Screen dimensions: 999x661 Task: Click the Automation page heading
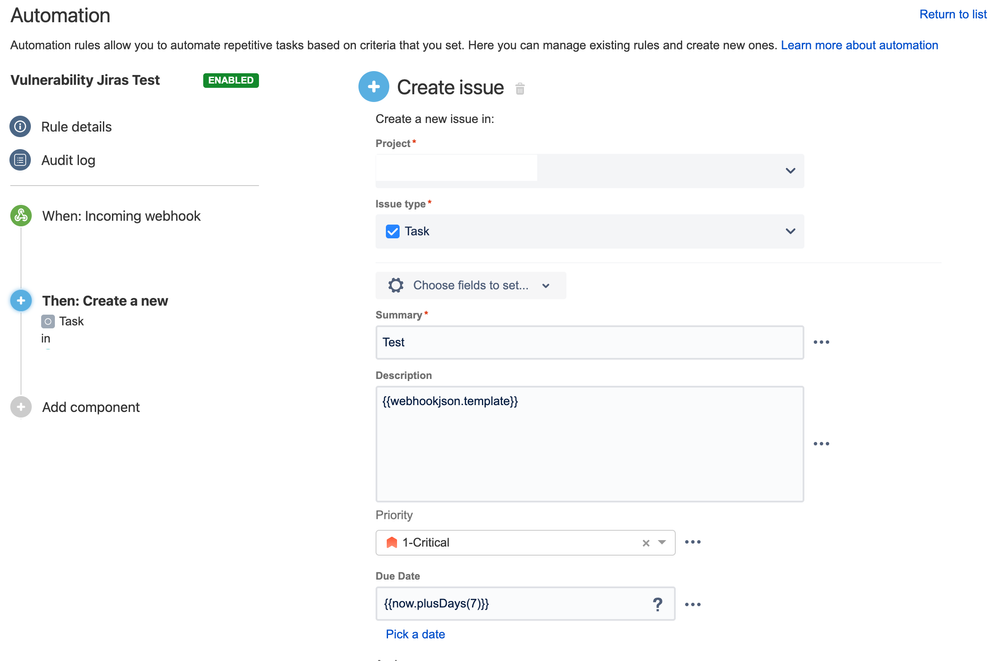(x=61, y=15)
